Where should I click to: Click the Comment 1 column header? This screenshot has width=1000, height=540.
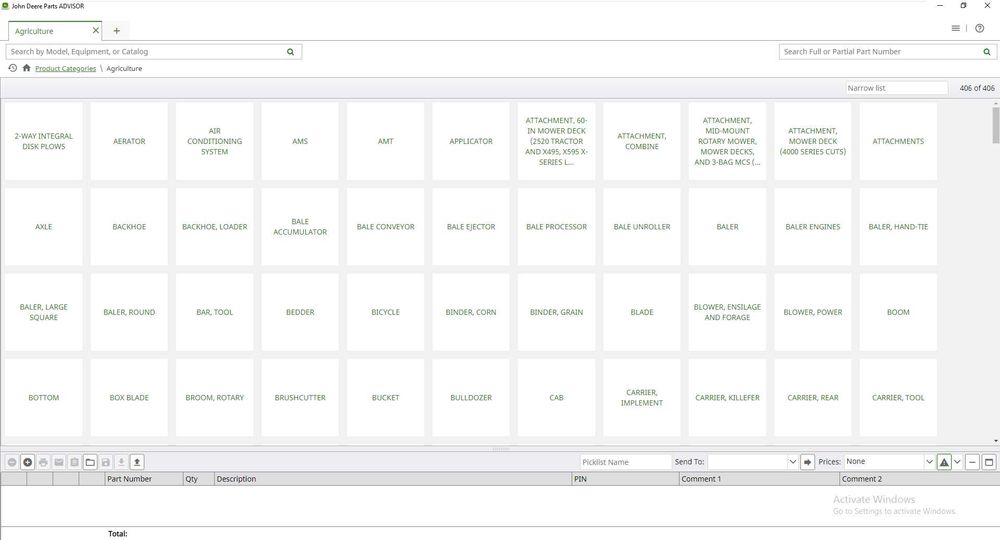click(x=759, y=479)
